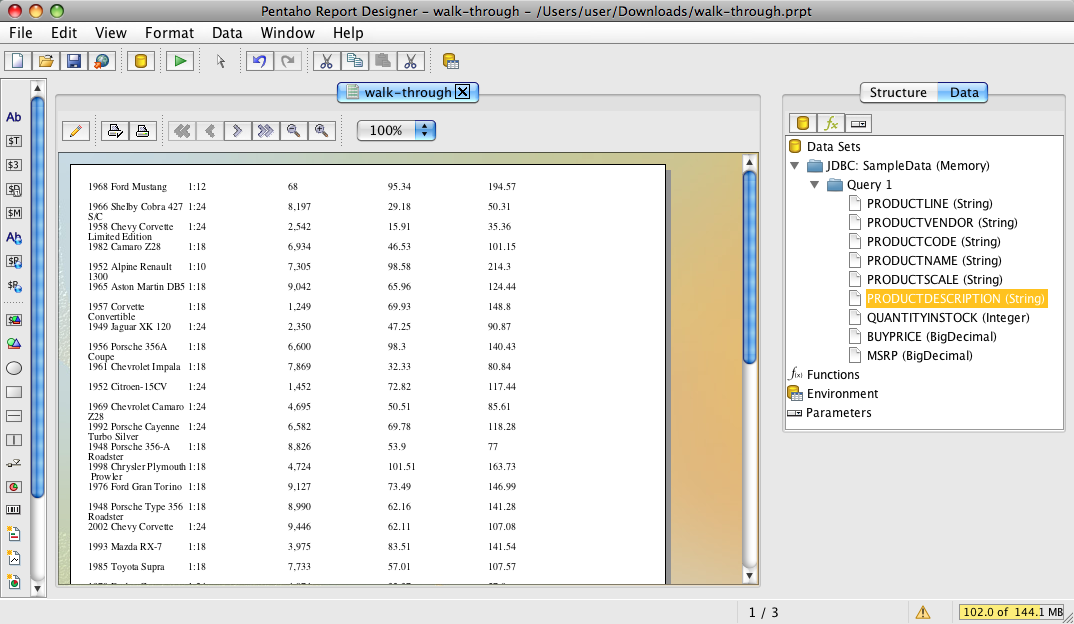
Task: Collapse the JDBC: SampleData (Memory) node
Action: [795, 166]
